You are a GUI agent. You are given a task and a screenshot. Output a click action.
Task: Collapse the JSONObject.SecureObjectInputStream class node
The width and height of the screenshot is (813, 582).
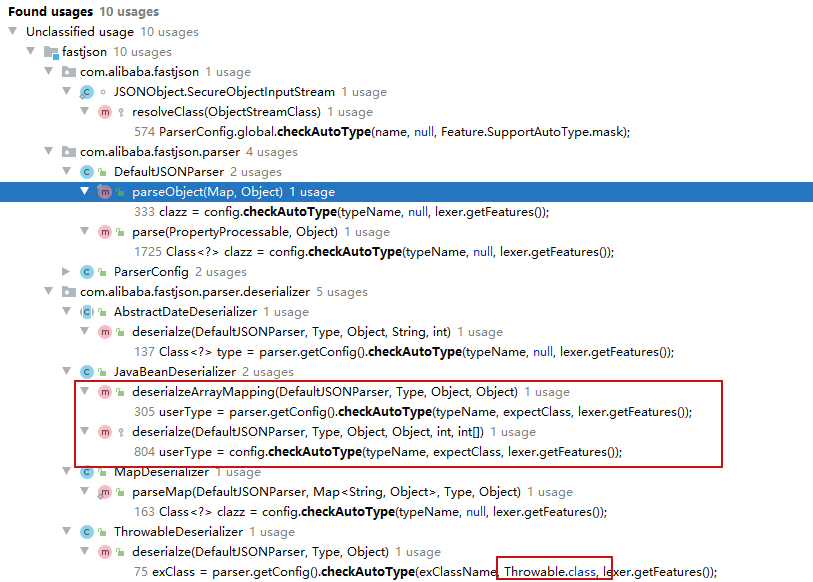point(66,91)
